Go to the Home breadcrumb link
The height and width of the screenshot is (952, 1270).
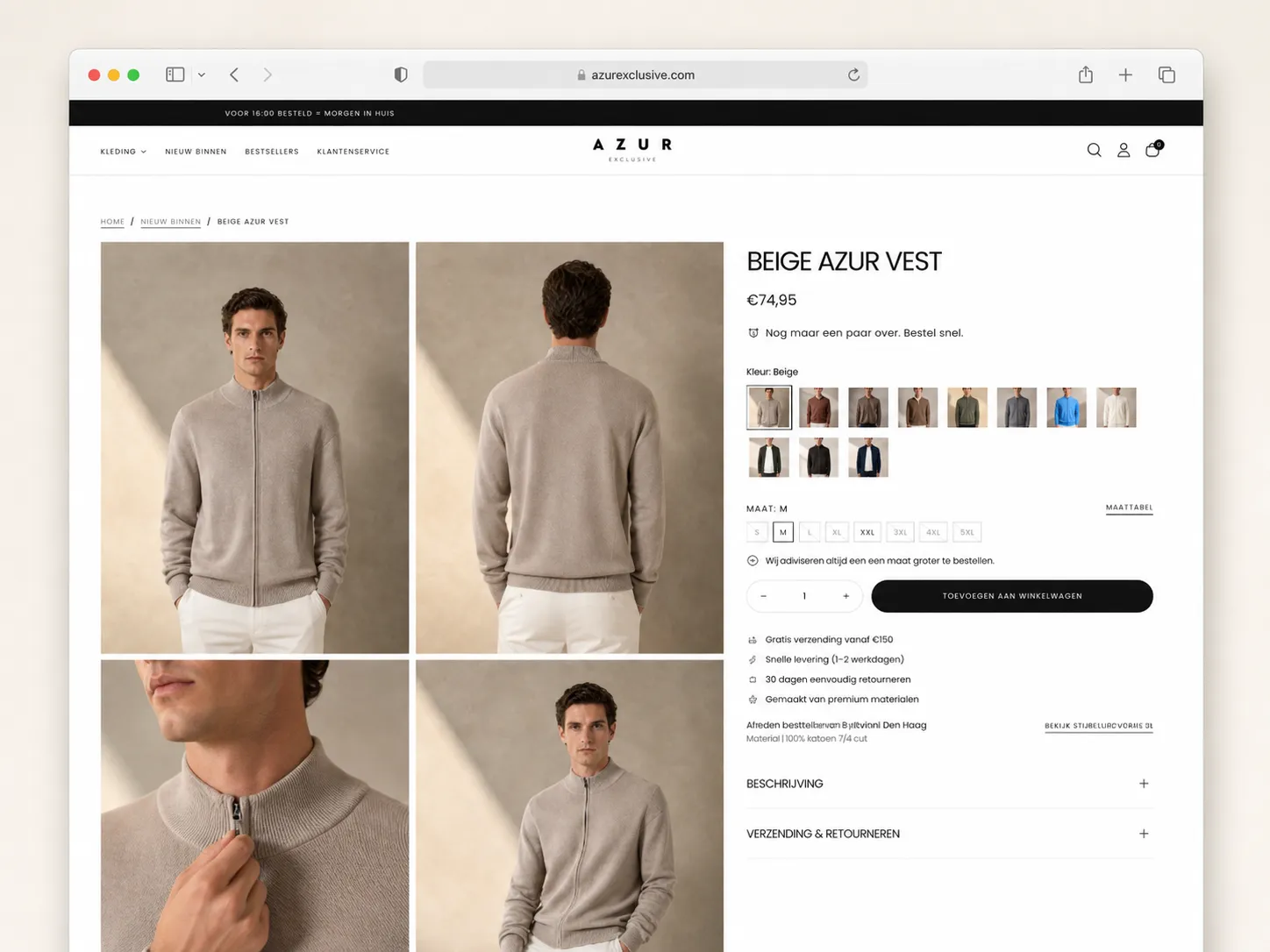tap(112, 222)
